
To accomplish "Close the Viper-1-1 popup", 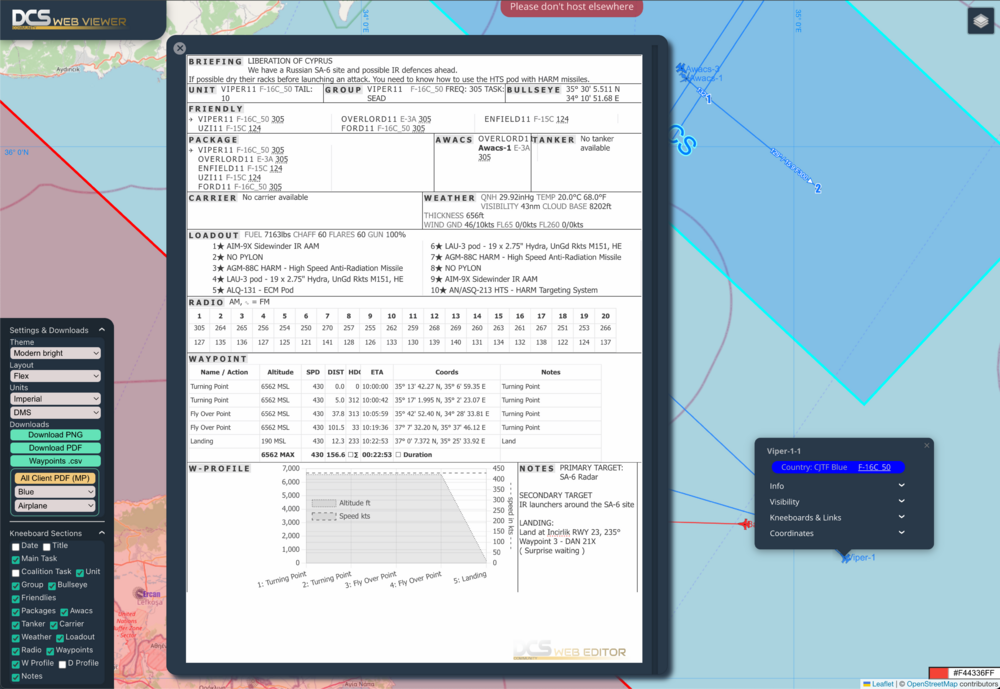I will [x=927, y=445].
